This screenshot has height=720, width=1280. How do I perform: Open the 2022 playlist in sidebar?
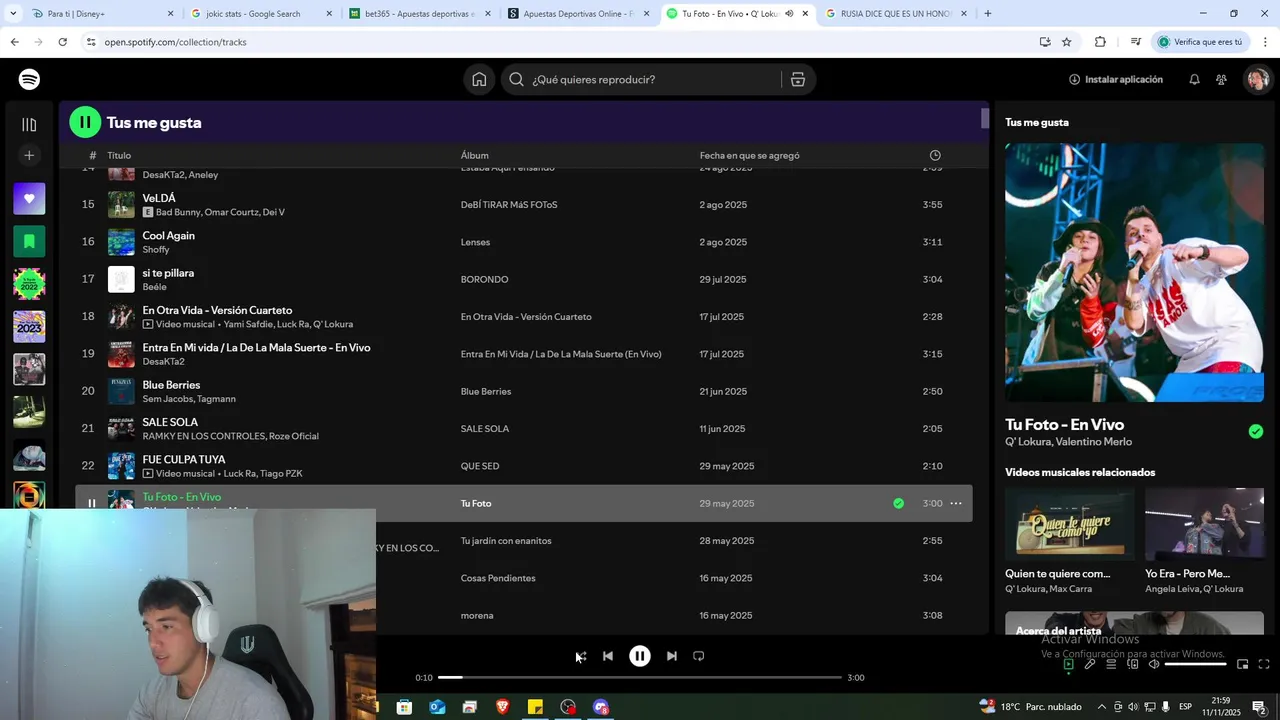[29, 284]
